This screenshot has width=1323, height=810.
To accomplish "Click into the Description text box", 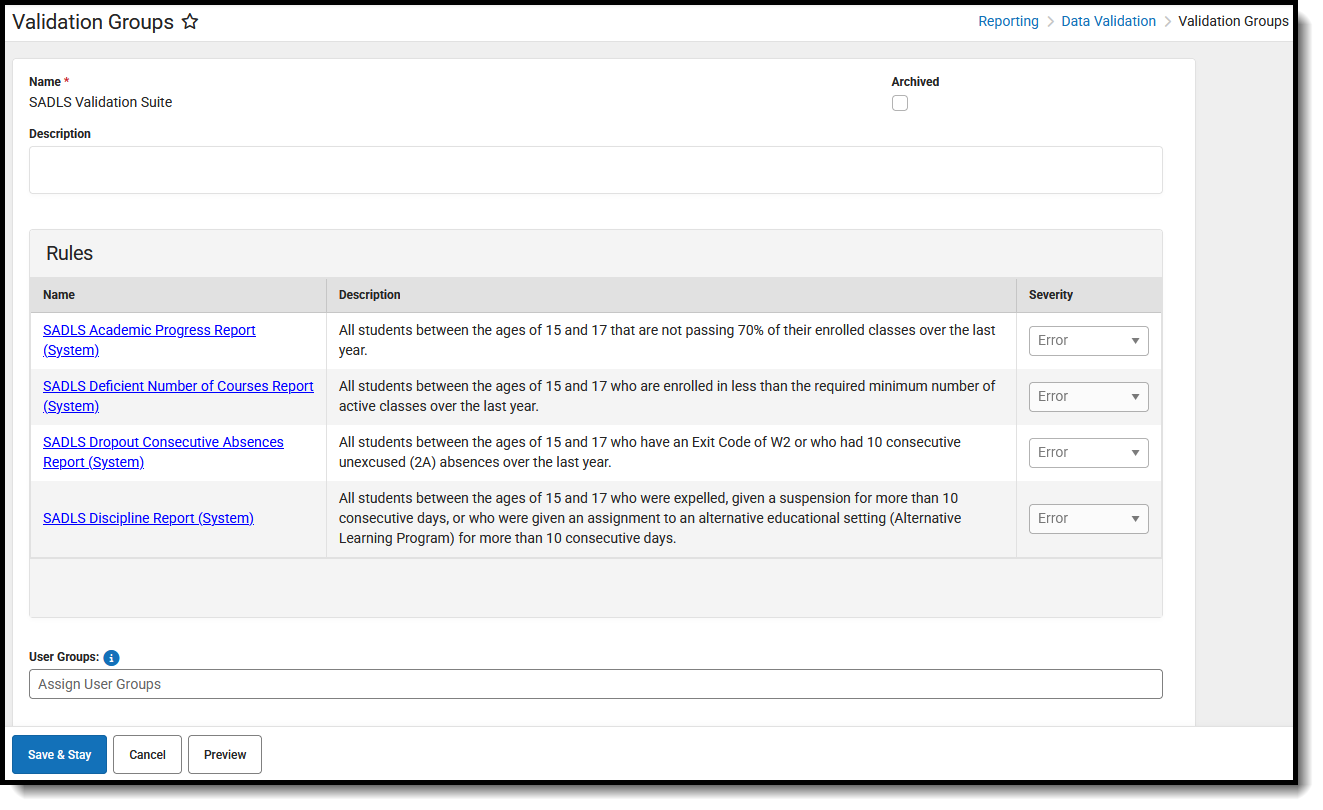I will click(x=596, y=170).
